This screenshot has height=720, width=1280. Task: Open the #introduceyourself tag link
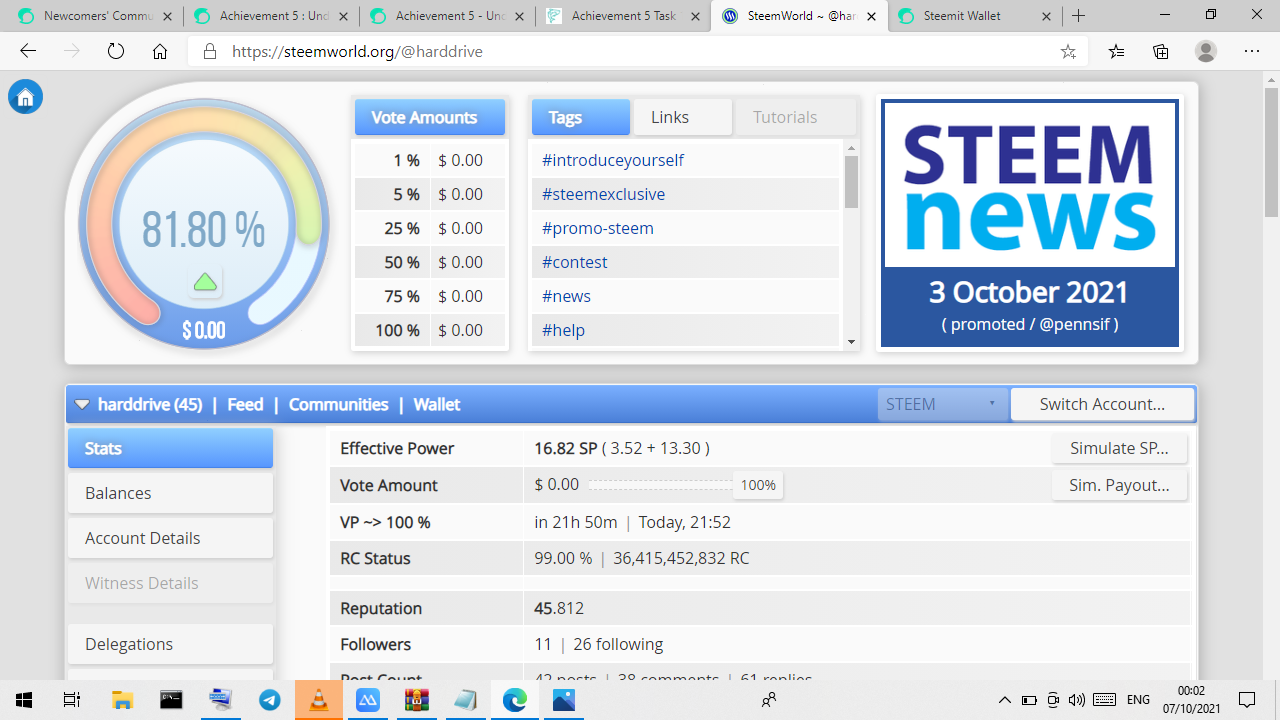click(613, 160)
